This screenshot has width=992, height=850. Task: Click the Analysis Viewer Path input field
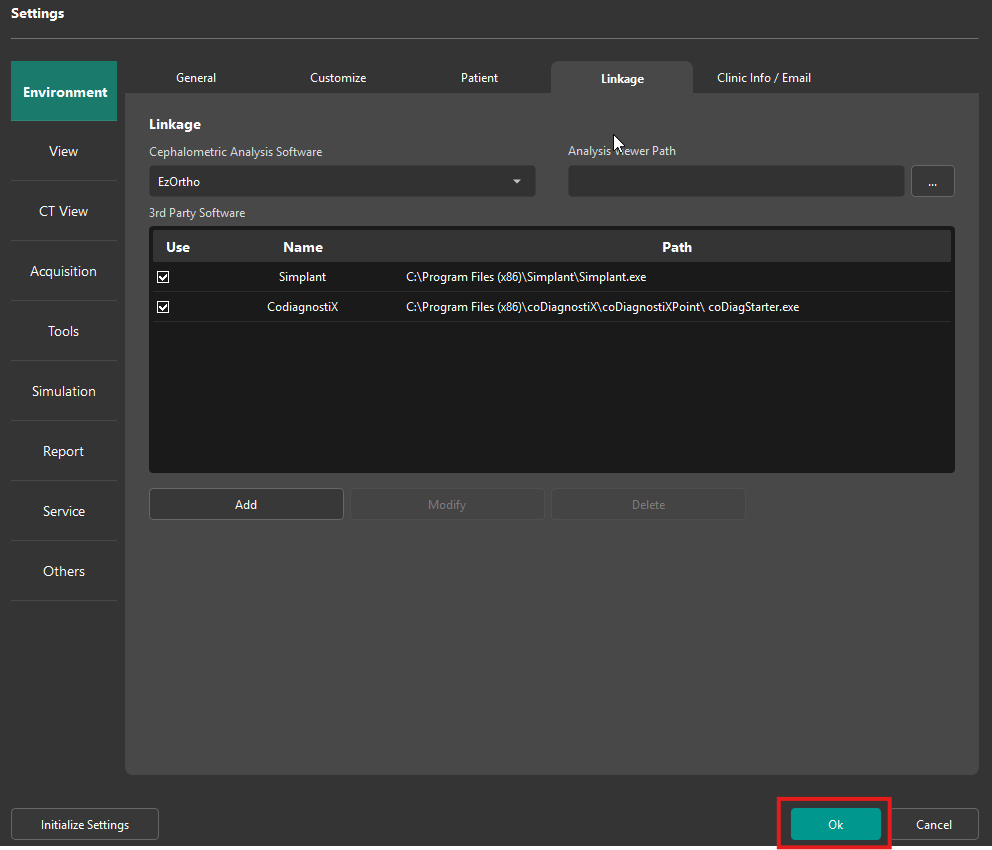point(736,182)
